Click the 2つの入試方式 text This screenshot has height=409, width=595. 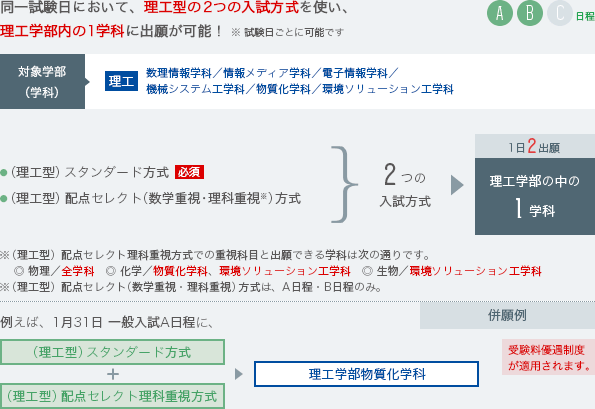(x=405, y=186)
